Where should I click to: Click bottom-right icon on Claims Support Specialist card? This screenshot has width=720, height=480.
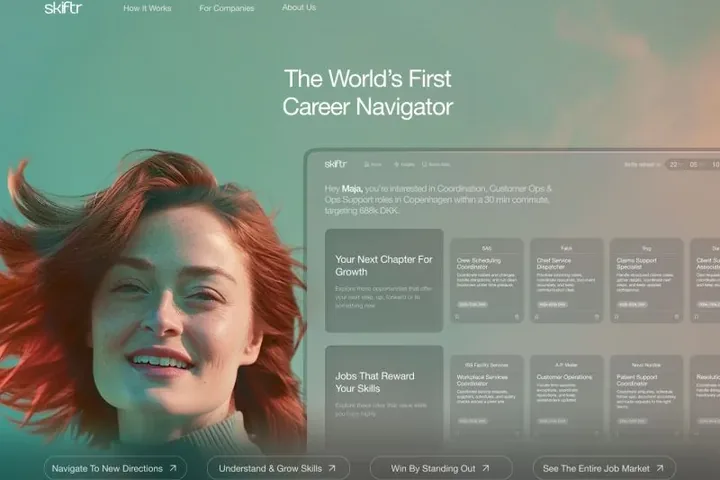pos(676,316)
